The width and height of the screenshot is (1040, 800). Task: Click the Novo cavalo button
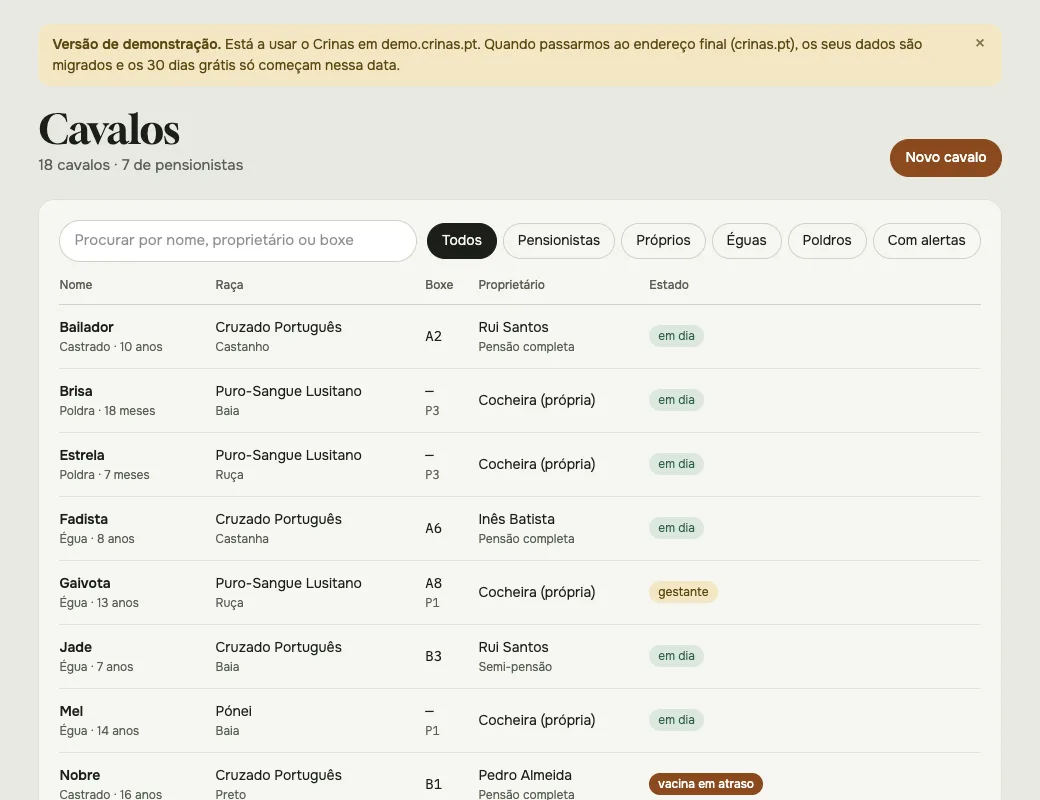click(945, 158)
